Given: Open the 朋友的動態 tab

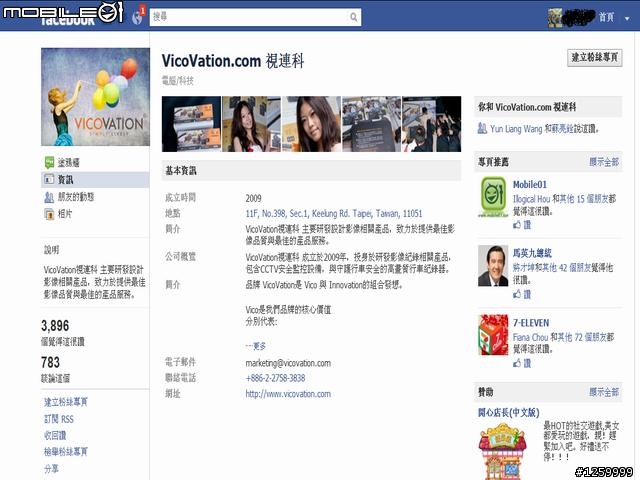Looking at the screenshot, I should coord(76,197).
